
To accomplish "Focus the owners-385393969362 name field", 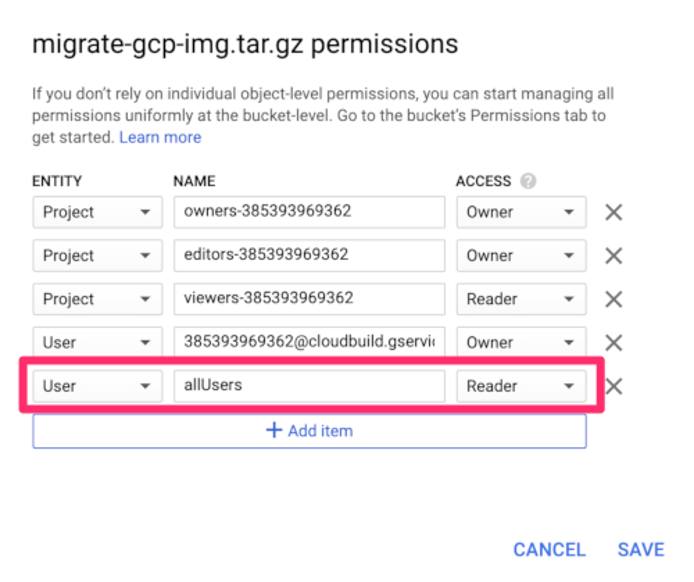I will coord(308,212).
